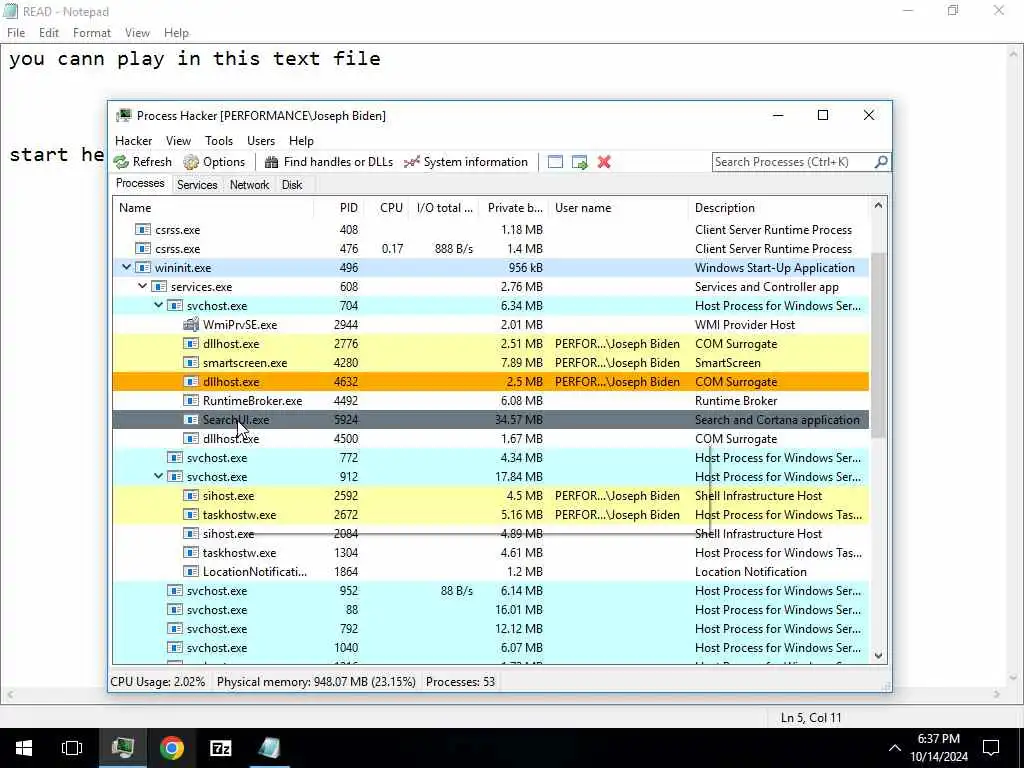Open Notepad's Edit menu
1024x768 pixels.
pyautogui.click(x=49, y=33)
